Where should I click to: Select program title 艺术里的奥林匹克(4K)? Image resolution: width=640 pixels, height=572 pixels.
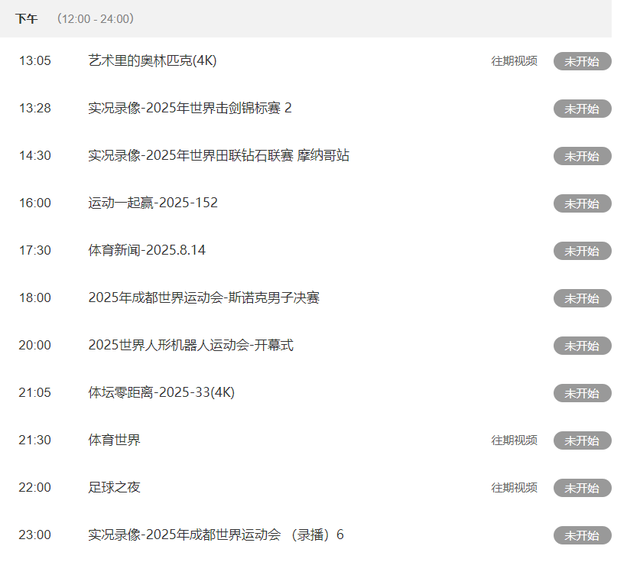tap(152, 61)
